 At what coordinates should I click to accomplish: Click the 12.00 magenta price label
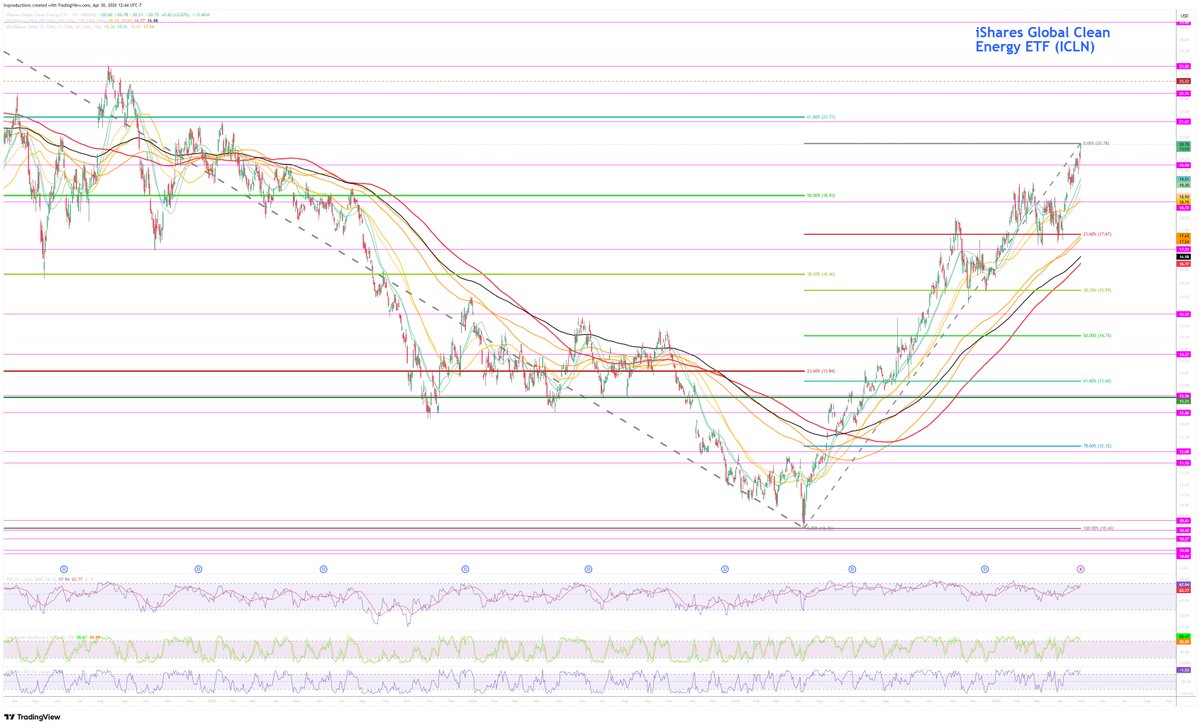(1183, 452)
